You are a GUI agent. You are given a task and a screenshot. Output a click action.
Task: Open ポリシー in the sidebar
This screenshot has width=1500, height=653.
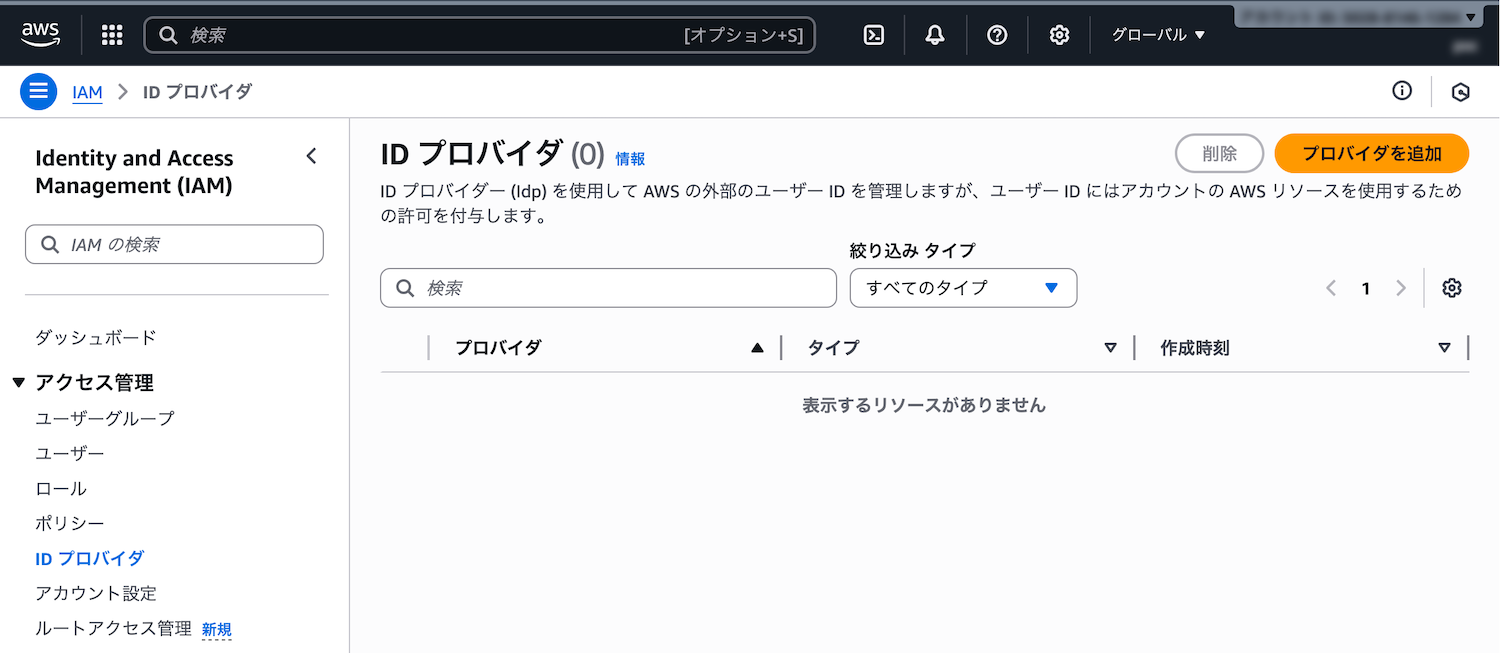[x=70, y=524]
